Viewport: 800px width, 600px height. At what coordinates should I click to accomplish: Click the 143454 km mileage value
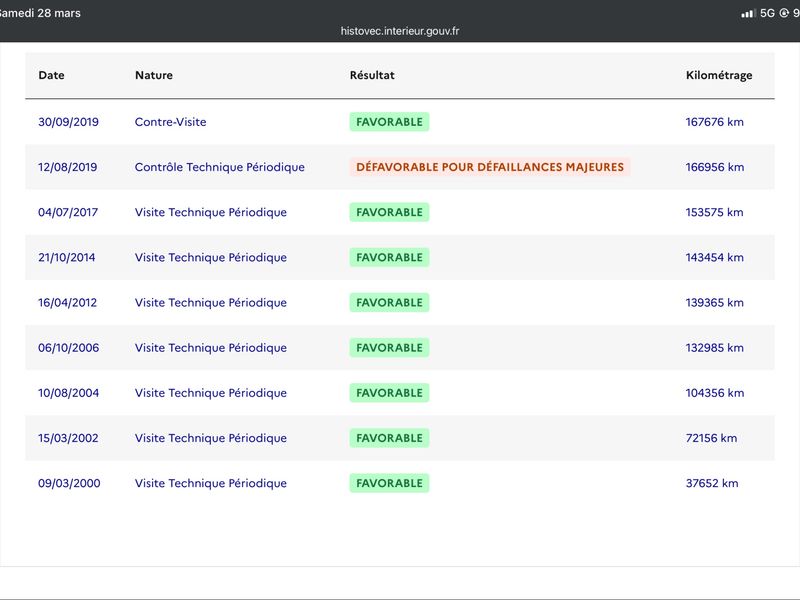click(714, 257)
